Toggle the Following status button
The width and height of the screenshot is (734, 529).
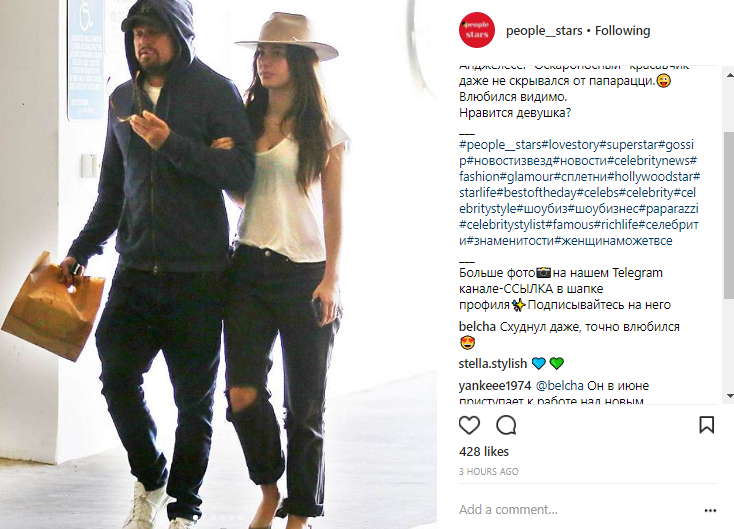[622, 31]
